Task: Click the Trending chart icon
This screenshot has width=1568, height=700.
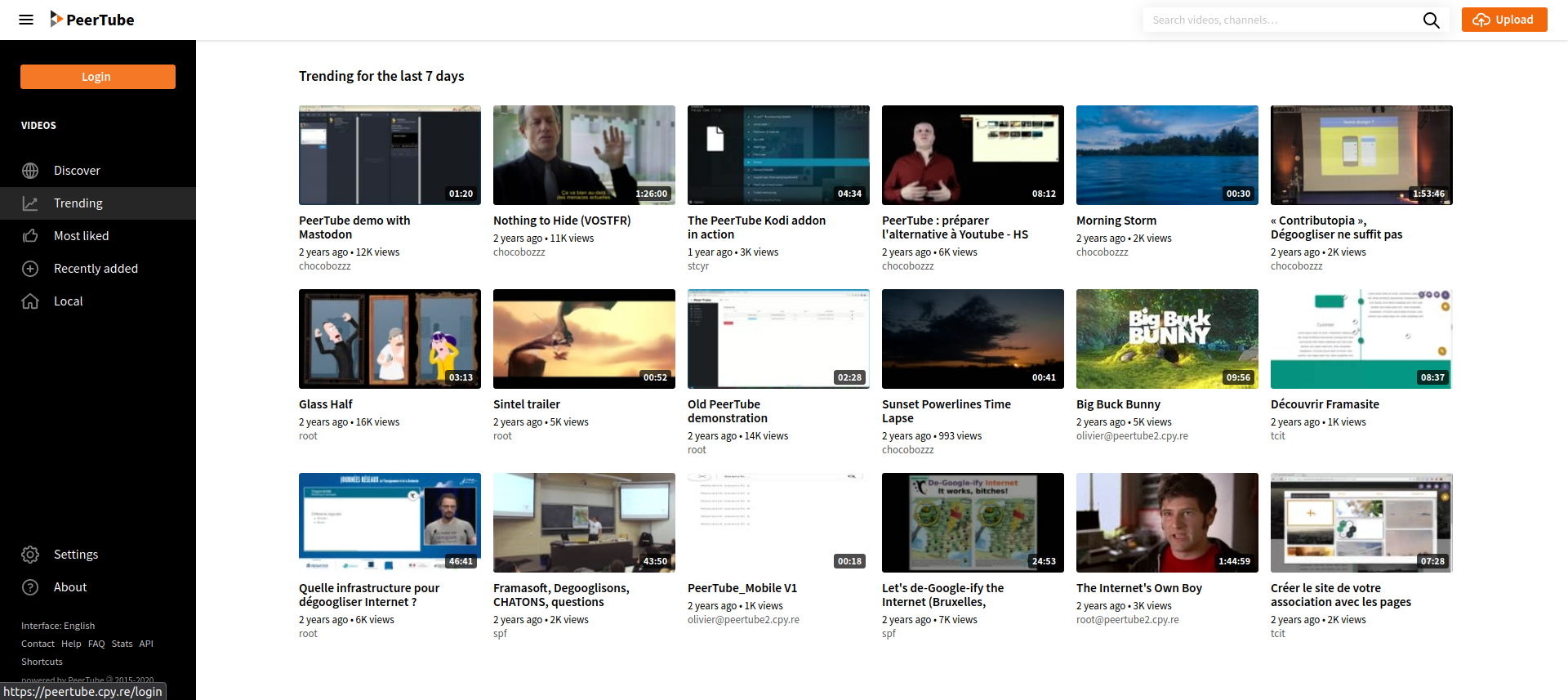Action: point(30,203)
